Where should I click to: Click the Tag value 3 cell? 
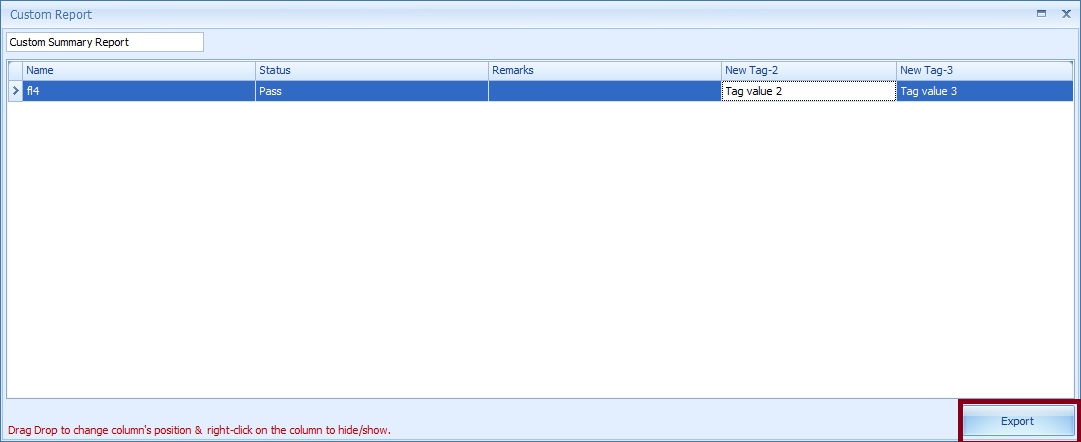click(984, 91)
